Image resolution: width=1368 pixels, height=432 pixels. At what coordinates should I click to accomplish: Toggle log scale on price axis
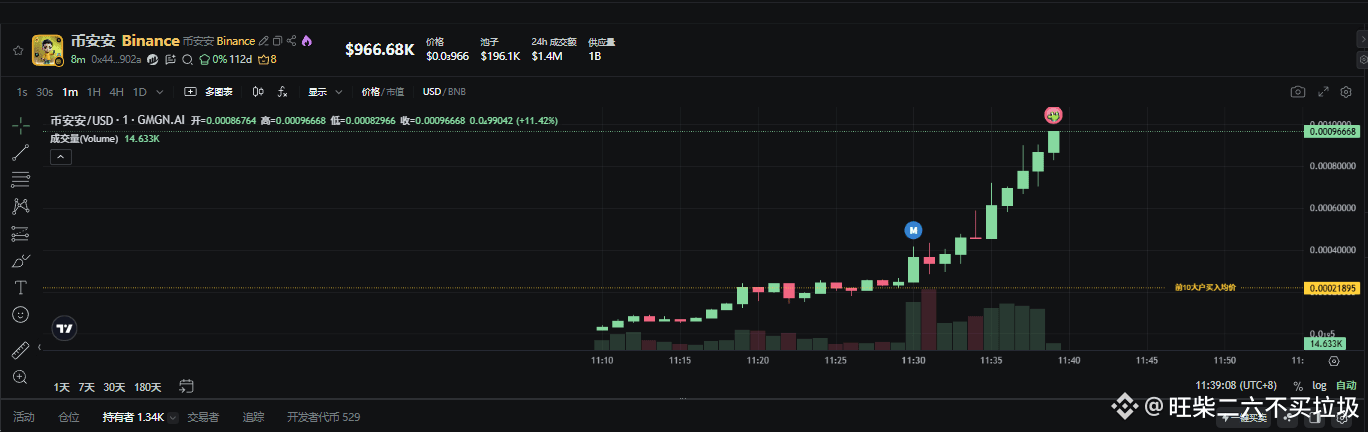point(1319,385)
